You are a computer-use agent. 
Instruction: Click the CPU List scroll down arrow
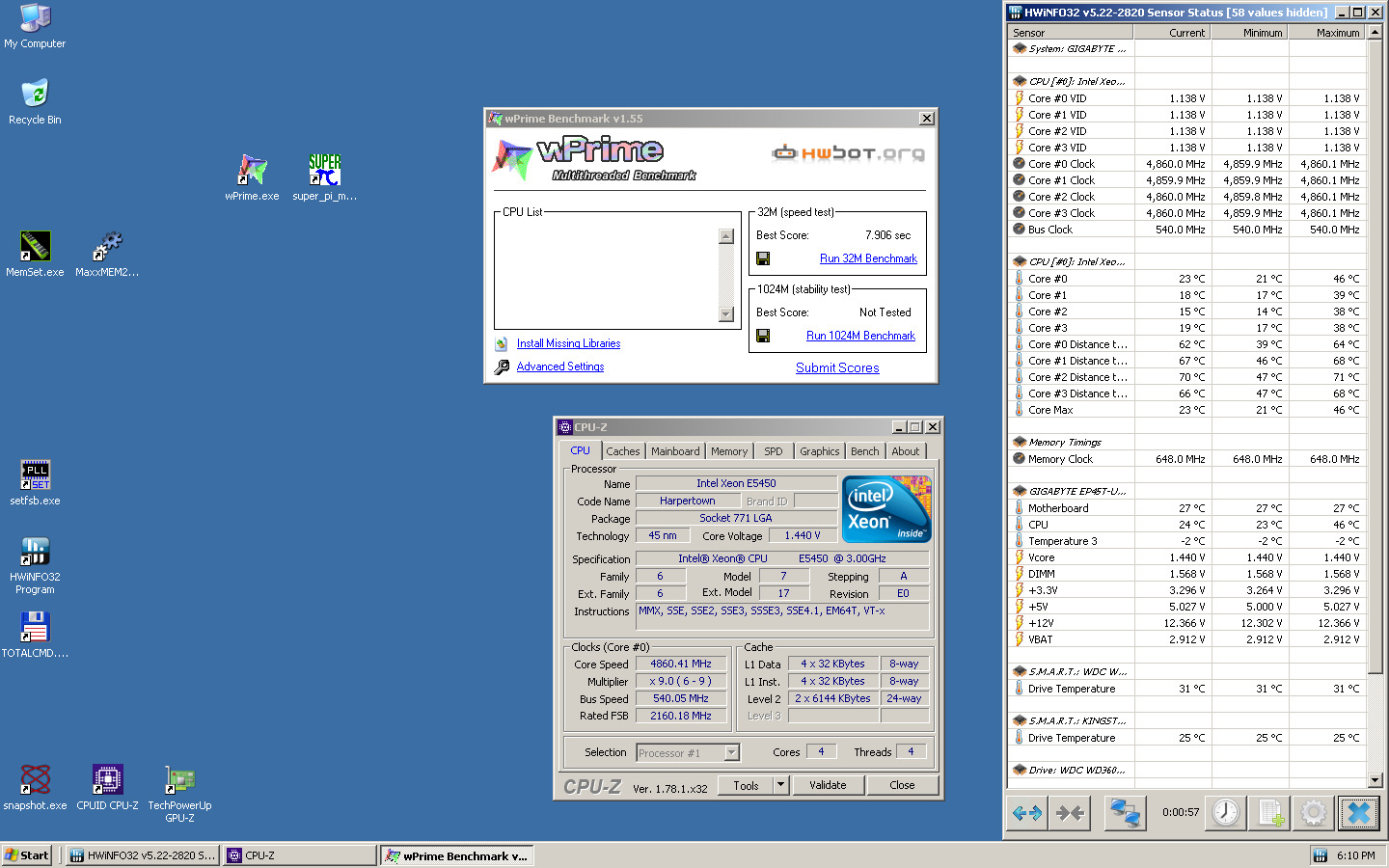click(x=726, y=314)
